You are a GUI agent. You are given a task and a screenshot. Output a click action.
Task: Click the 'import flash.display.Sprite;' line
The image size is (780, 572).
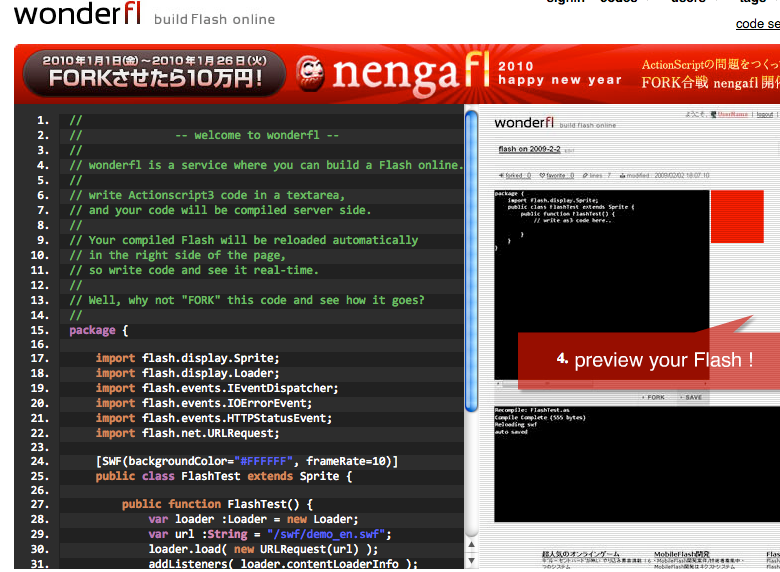[x=188, y=358]
